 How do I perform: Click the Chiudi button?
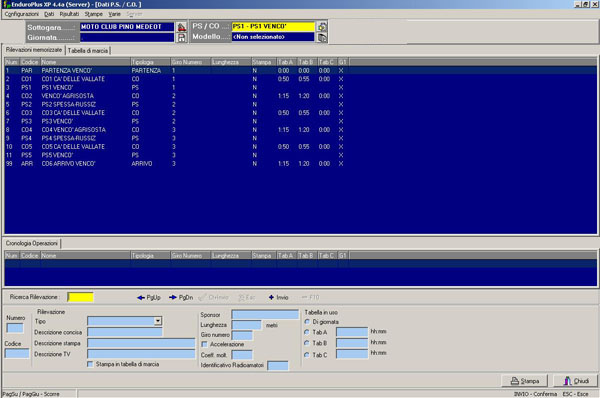(x=576, y=381)
